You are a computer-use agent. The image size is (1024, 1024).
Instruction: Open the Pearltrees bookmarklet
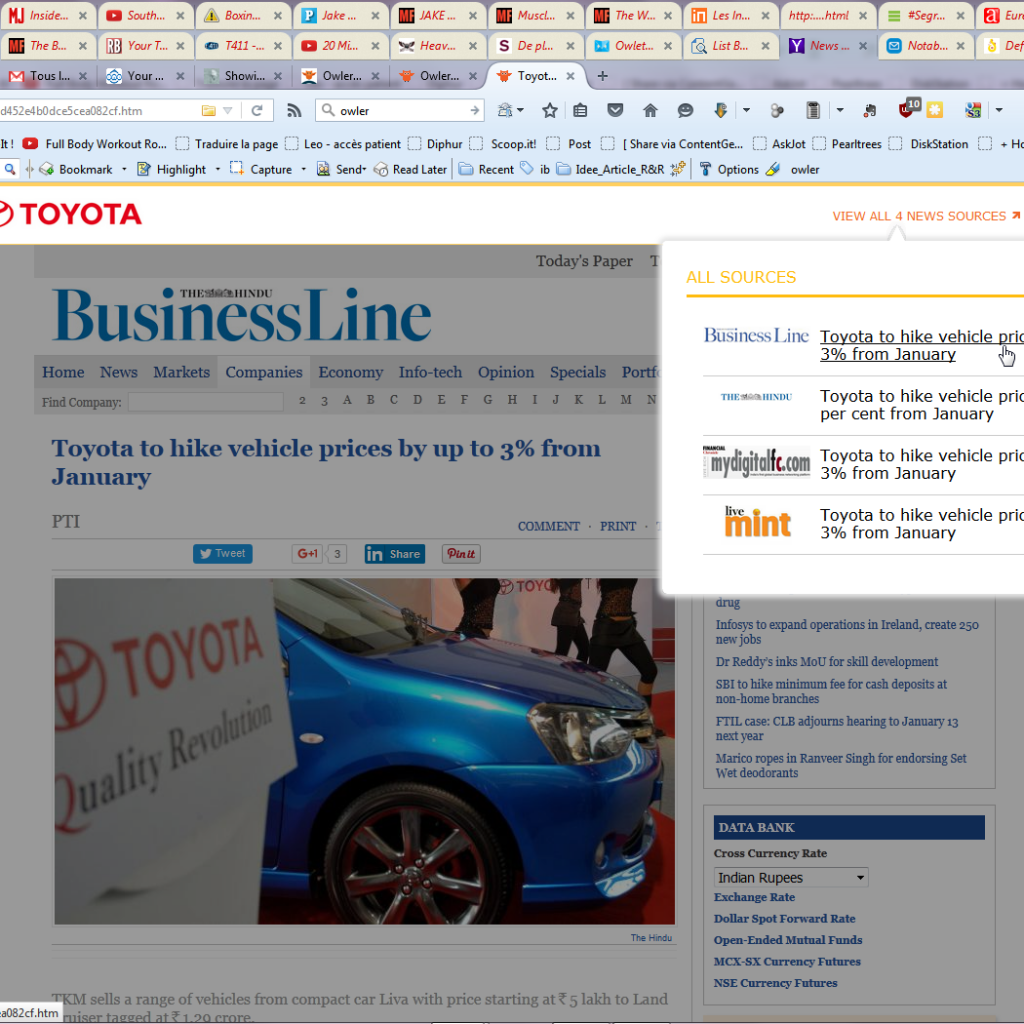847,144
